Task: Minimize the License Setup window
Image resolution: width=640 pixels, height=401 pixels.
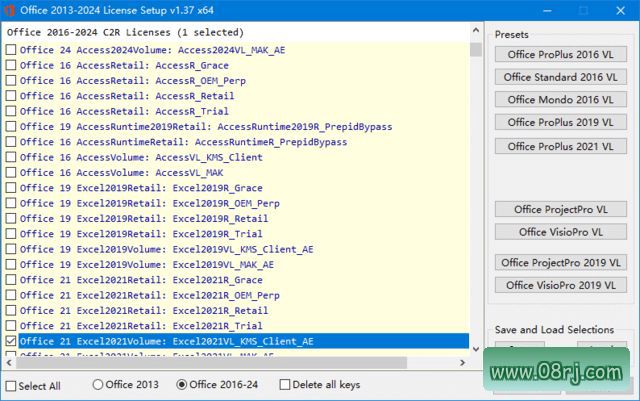Action: click(x=547, y=10)
